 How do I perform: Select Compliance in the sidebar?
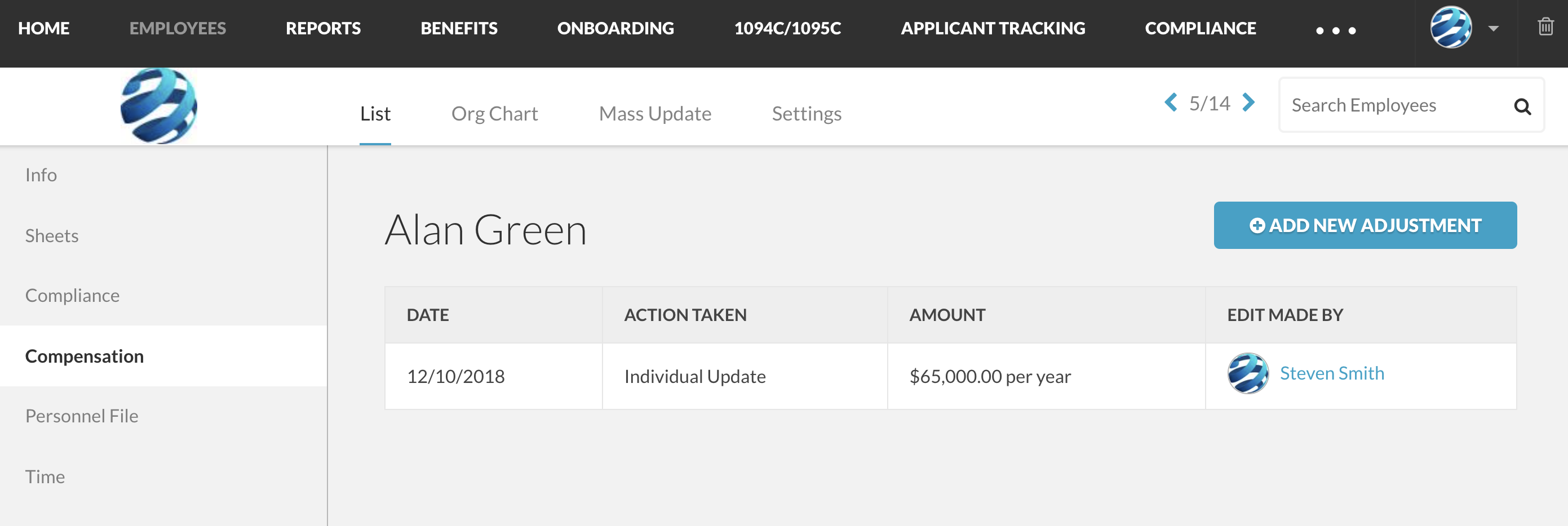[163, 296]
